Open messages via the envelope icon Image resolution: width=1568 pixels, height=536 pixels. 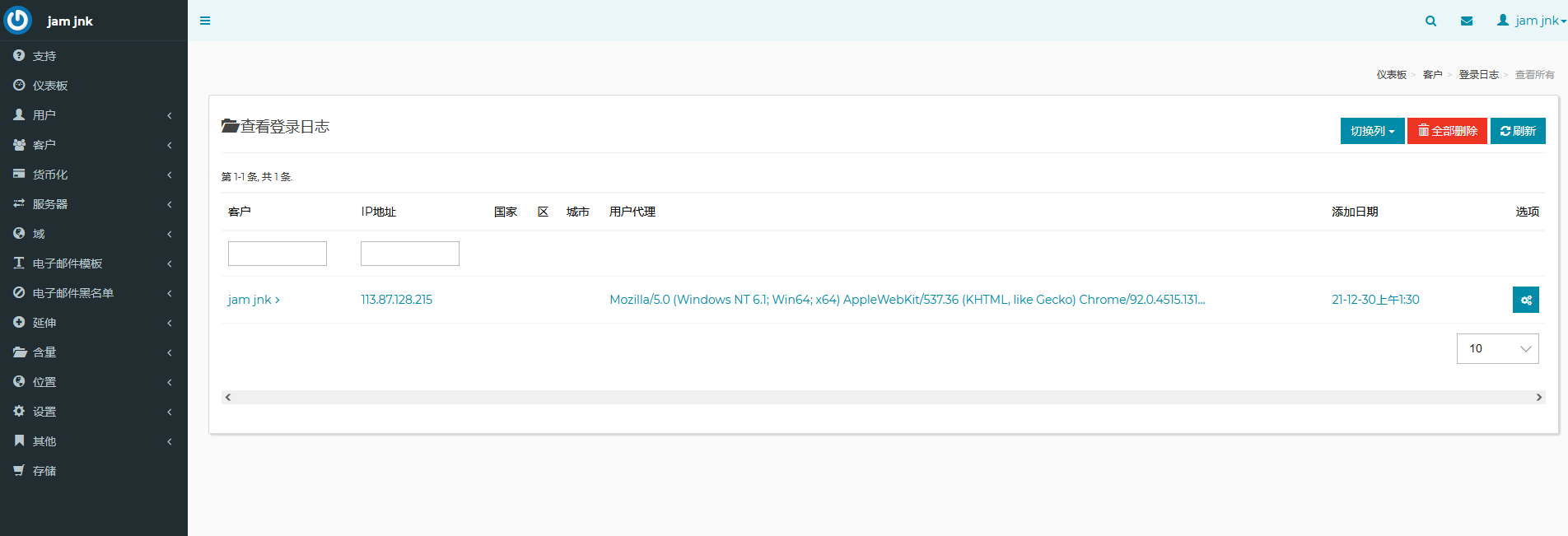point(1467,21)
